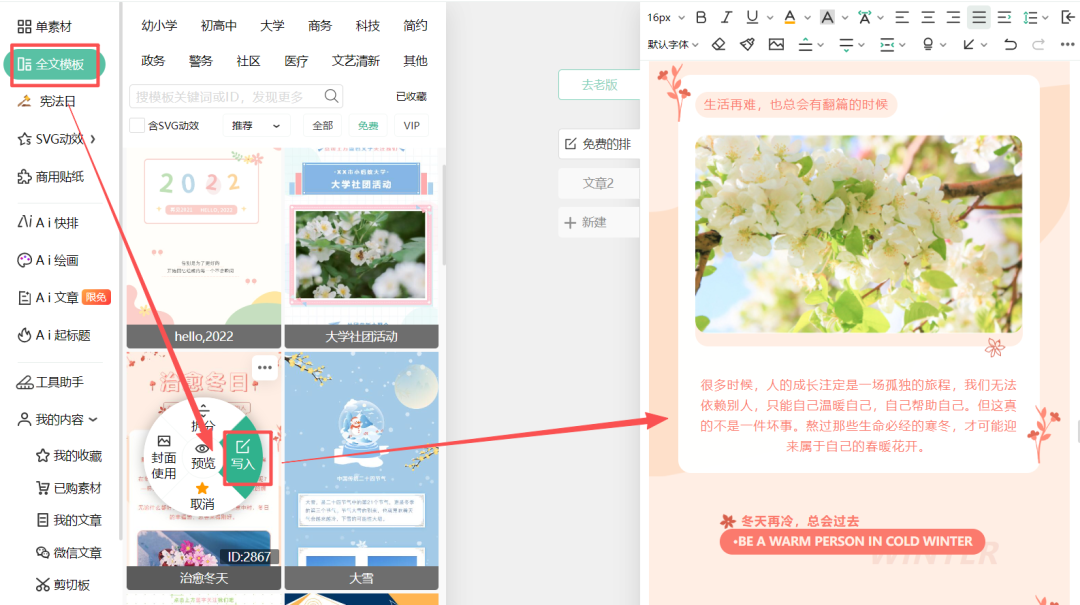1080x605 pixels.
Task: Open the 推荐 sort dropdown
Action: [x=255, y=126]
